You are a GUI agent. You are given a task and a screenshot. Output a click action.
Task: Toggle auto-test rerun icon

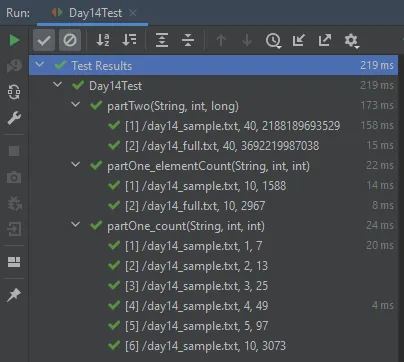click(x=14, y=92)
